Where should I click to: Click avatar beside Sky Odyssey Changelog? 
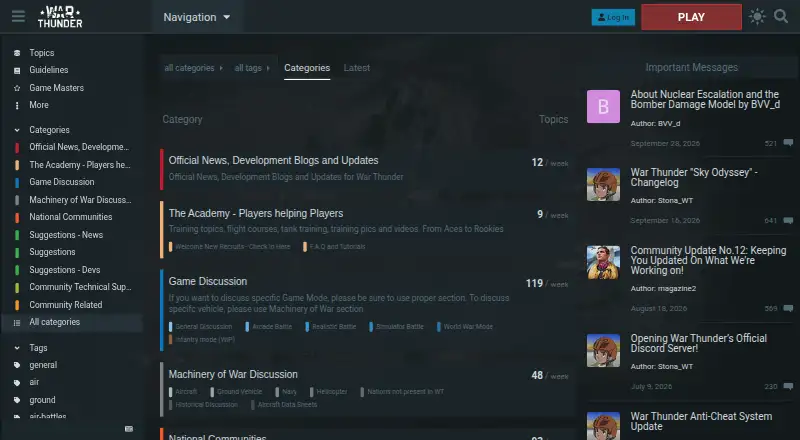[x=603, y=184]
